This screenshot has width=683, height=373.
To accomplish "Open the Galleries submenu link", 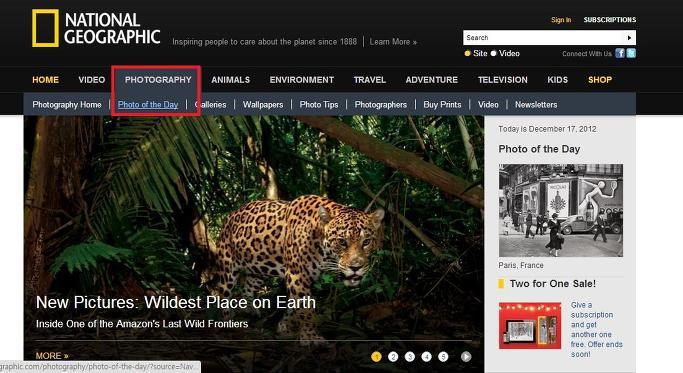I will pyautogui.click(x=210, y=105).
